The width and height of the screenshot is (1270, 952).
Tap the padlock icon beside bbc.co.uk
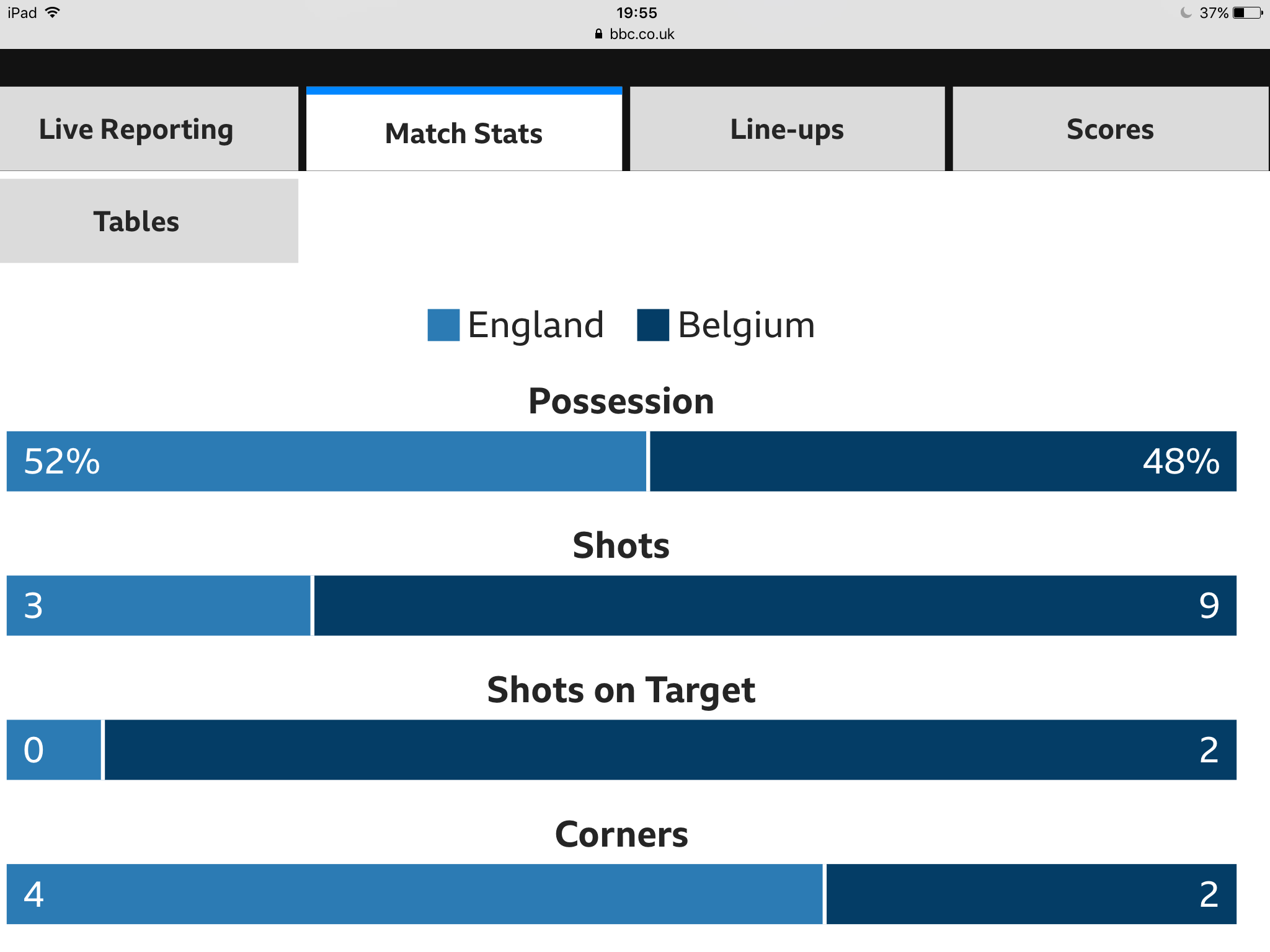(x=598, y=34)
